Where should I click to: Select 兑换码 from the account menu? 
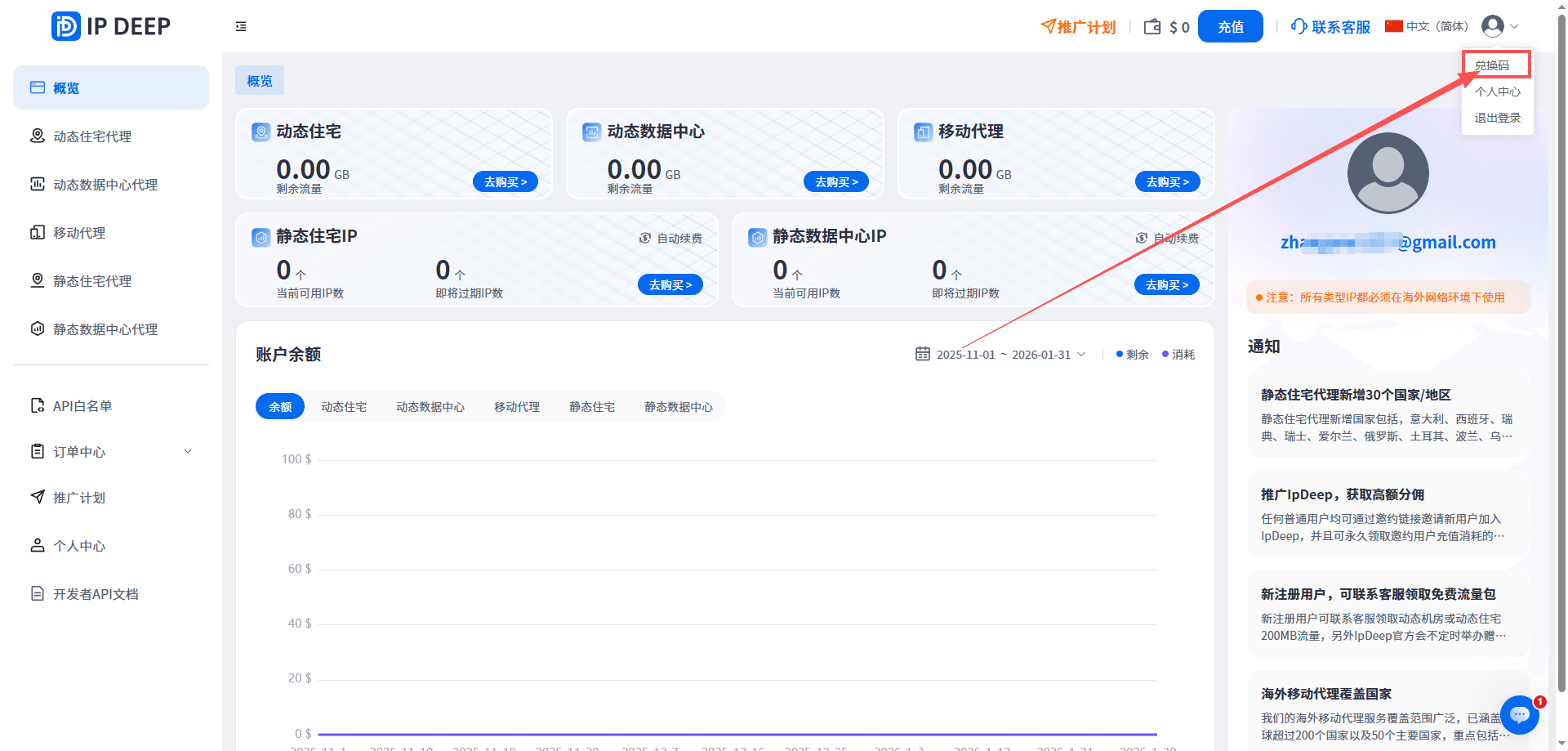[1494, 65]
